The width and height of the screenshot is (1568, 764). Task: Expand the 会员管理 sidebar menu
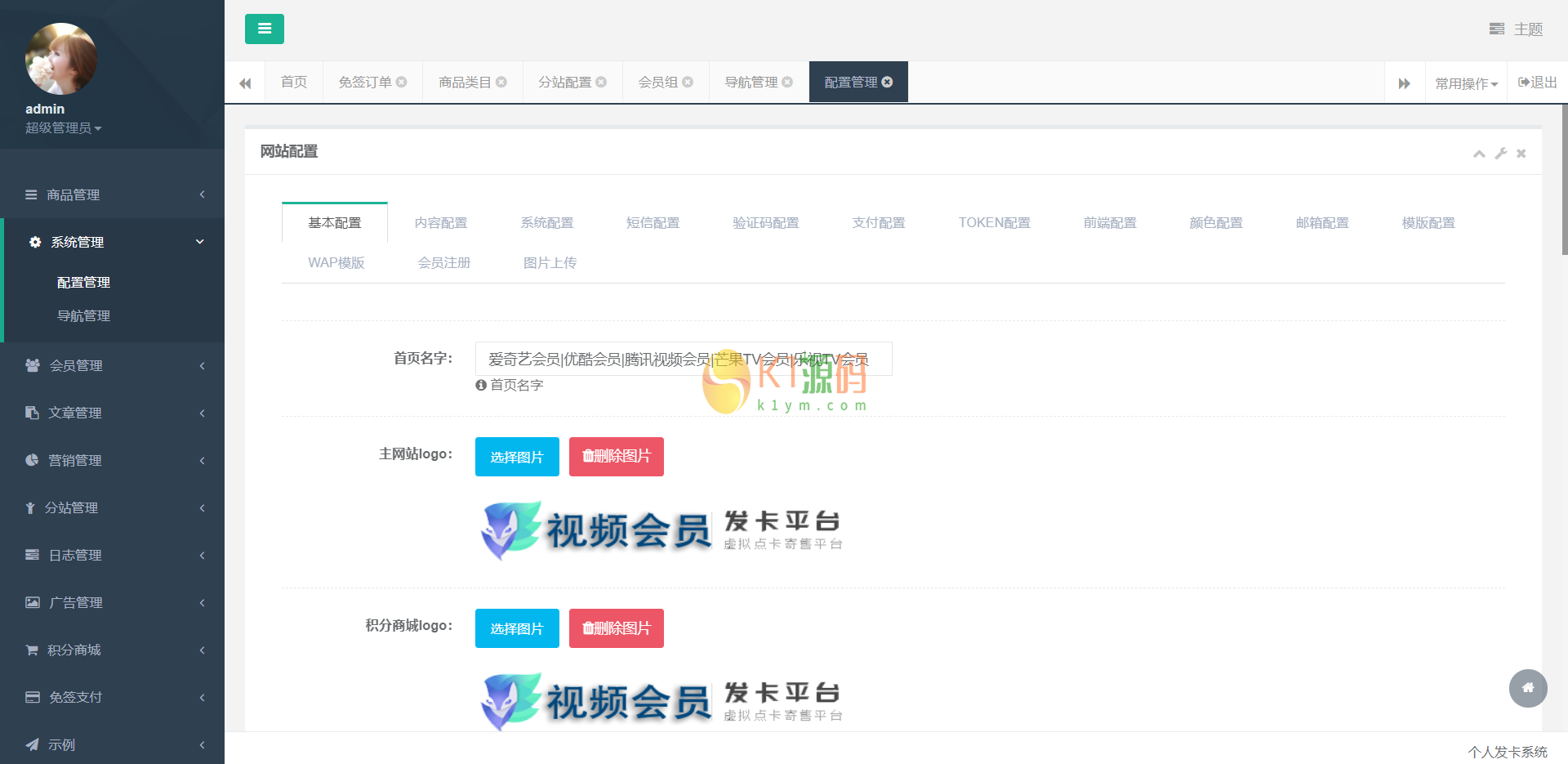(x=113, y=365)
